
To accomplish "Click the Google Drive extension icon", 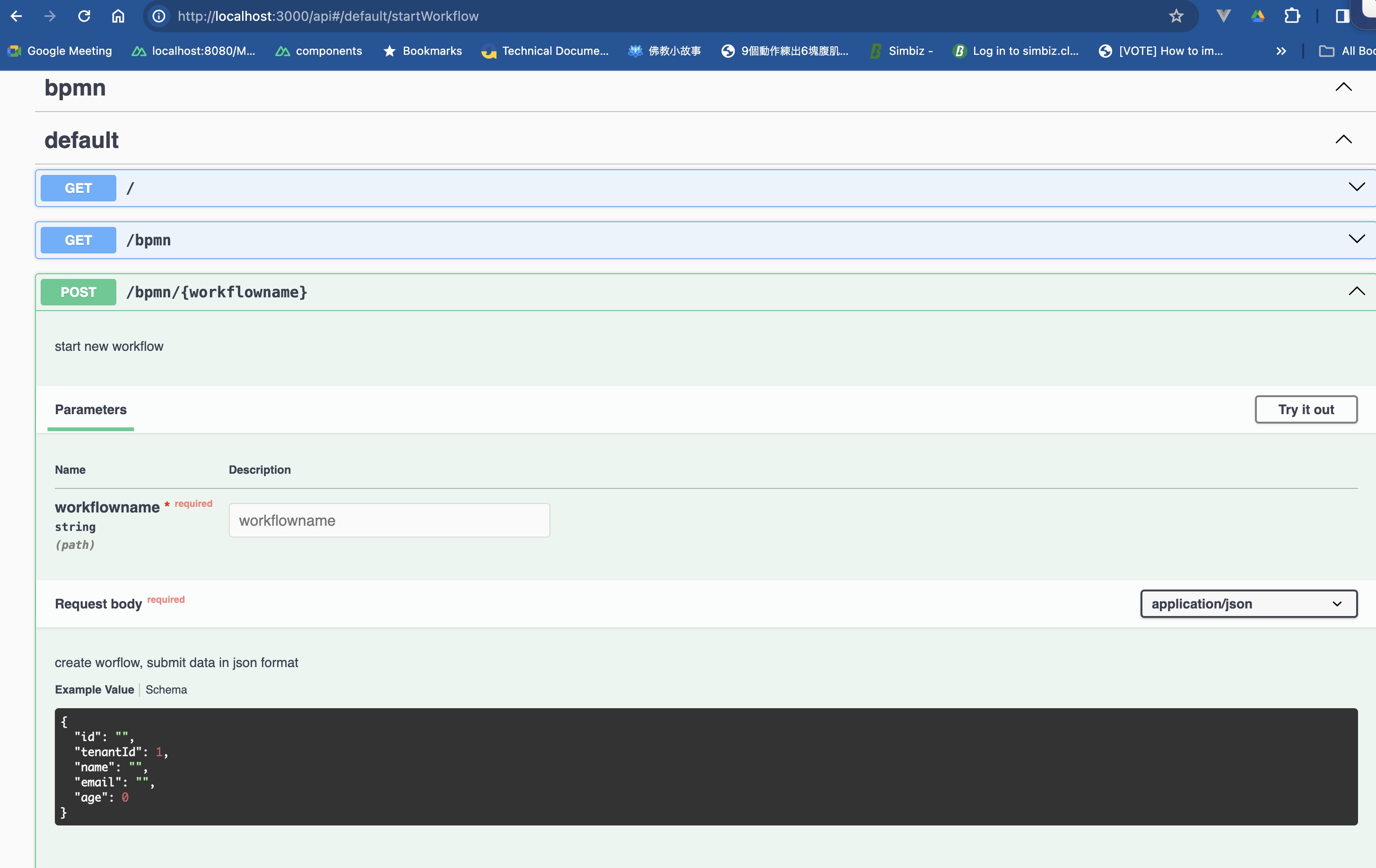I will 1257,16.
